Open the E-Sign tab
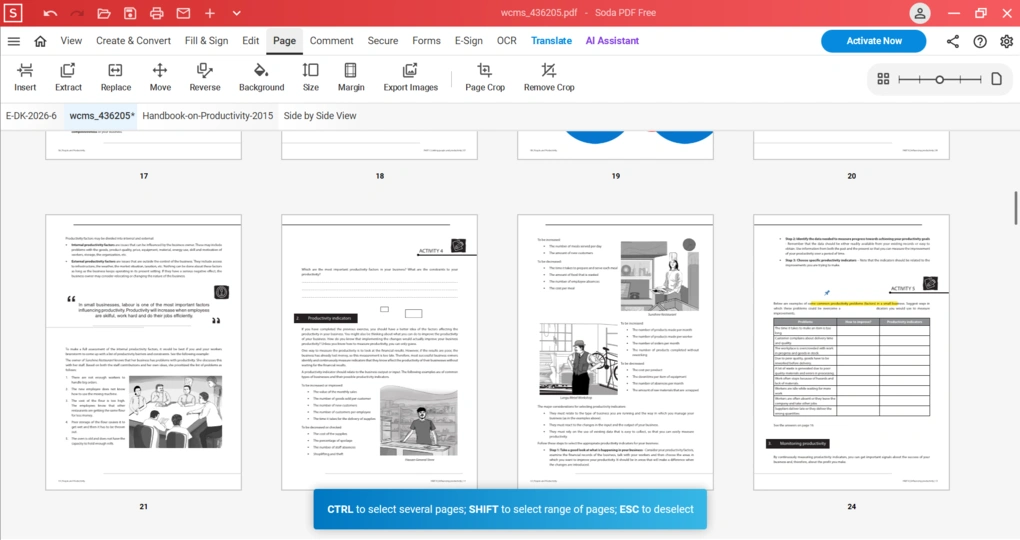 (x=468, y=40)
